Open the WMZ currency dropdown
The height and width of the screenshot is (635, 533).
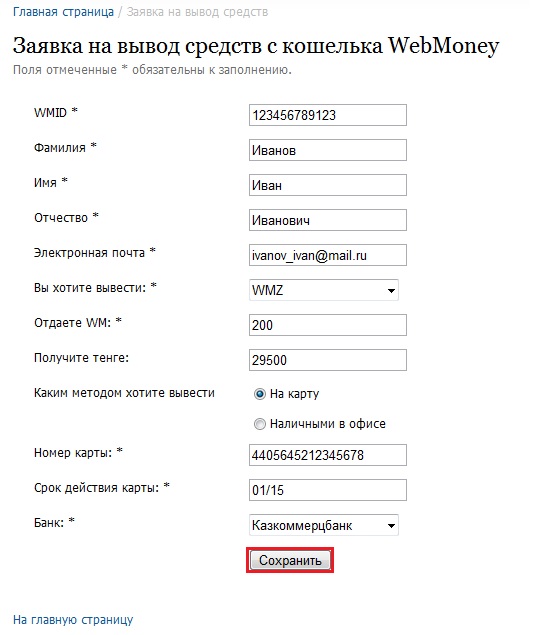[324, 290]
